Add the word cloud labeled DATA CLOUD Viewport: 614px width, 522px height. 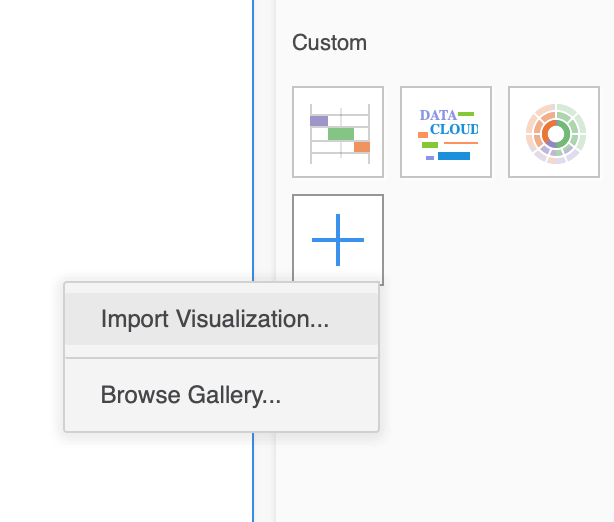point(446,132)
